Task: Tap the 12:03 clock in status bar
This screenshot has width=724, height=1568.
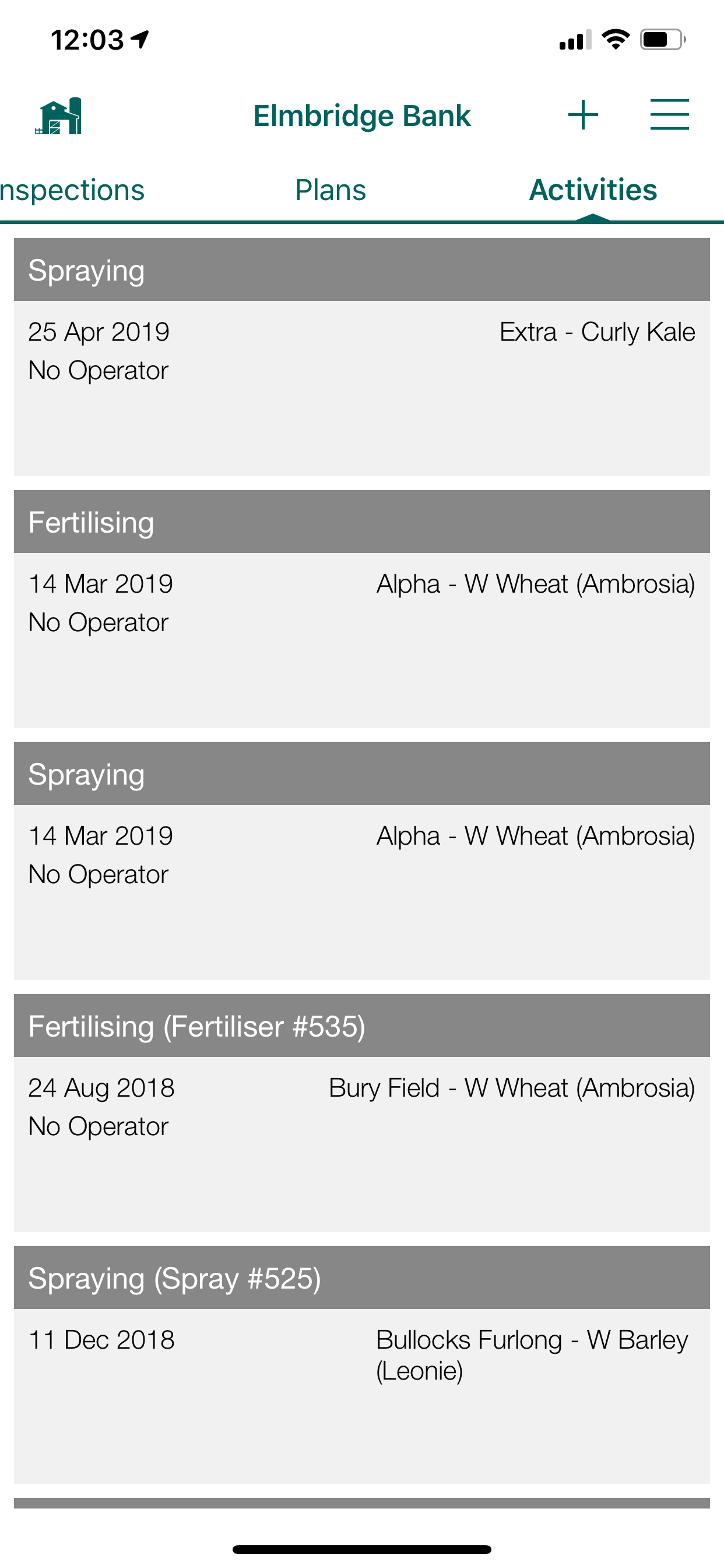Action: pos(87,40)
